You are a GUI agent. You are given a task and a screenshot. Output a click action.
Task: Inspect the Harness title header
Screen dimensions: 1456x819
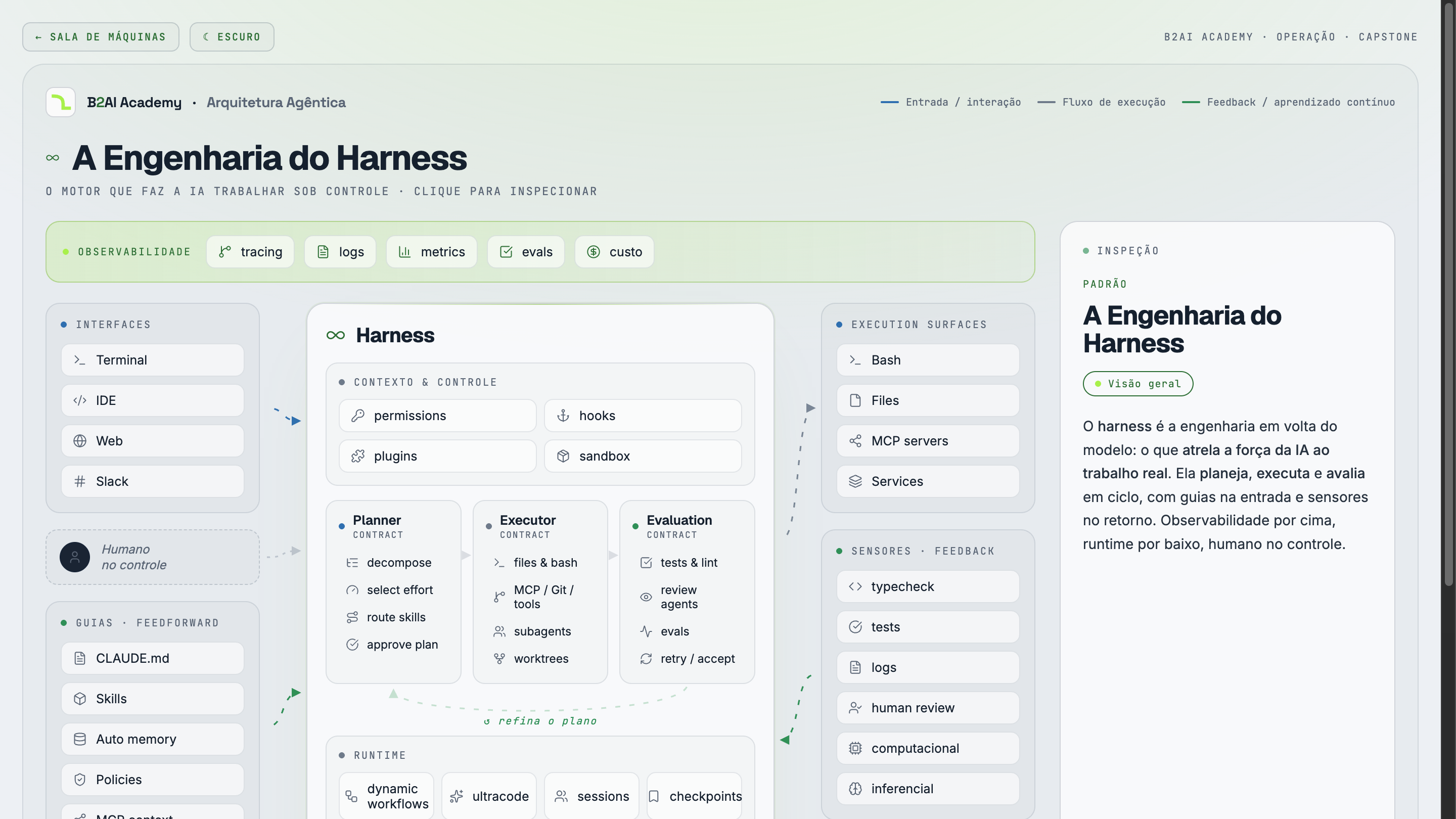[x=380, y=335]
